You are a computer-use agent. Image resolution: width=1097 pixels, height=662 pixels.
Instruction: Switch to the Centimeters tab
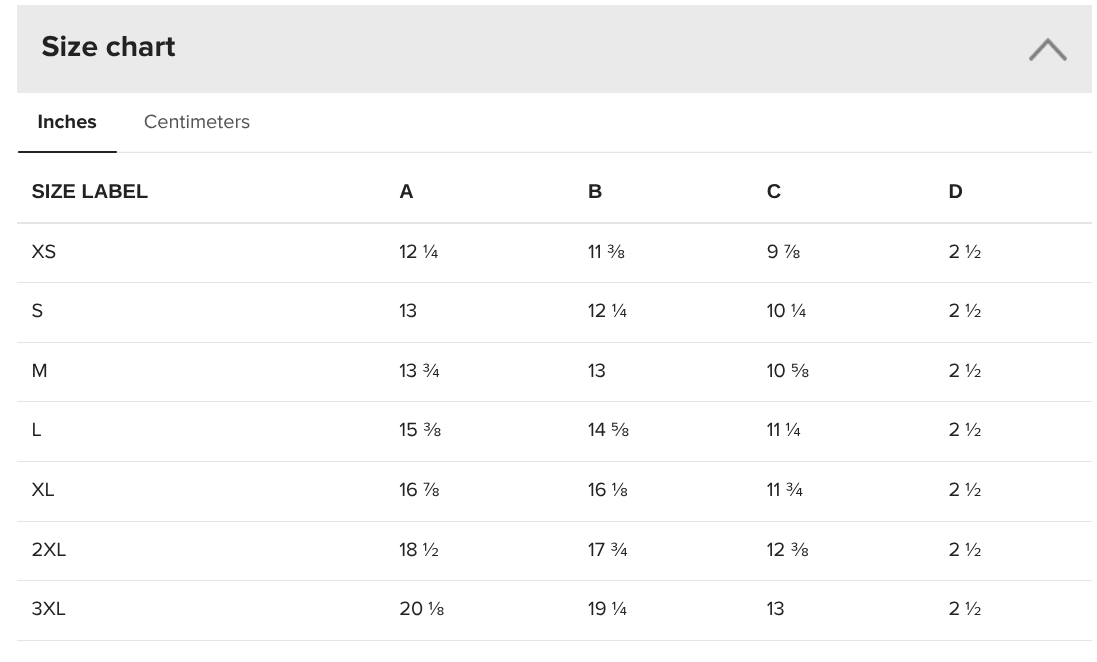(197, 122)
